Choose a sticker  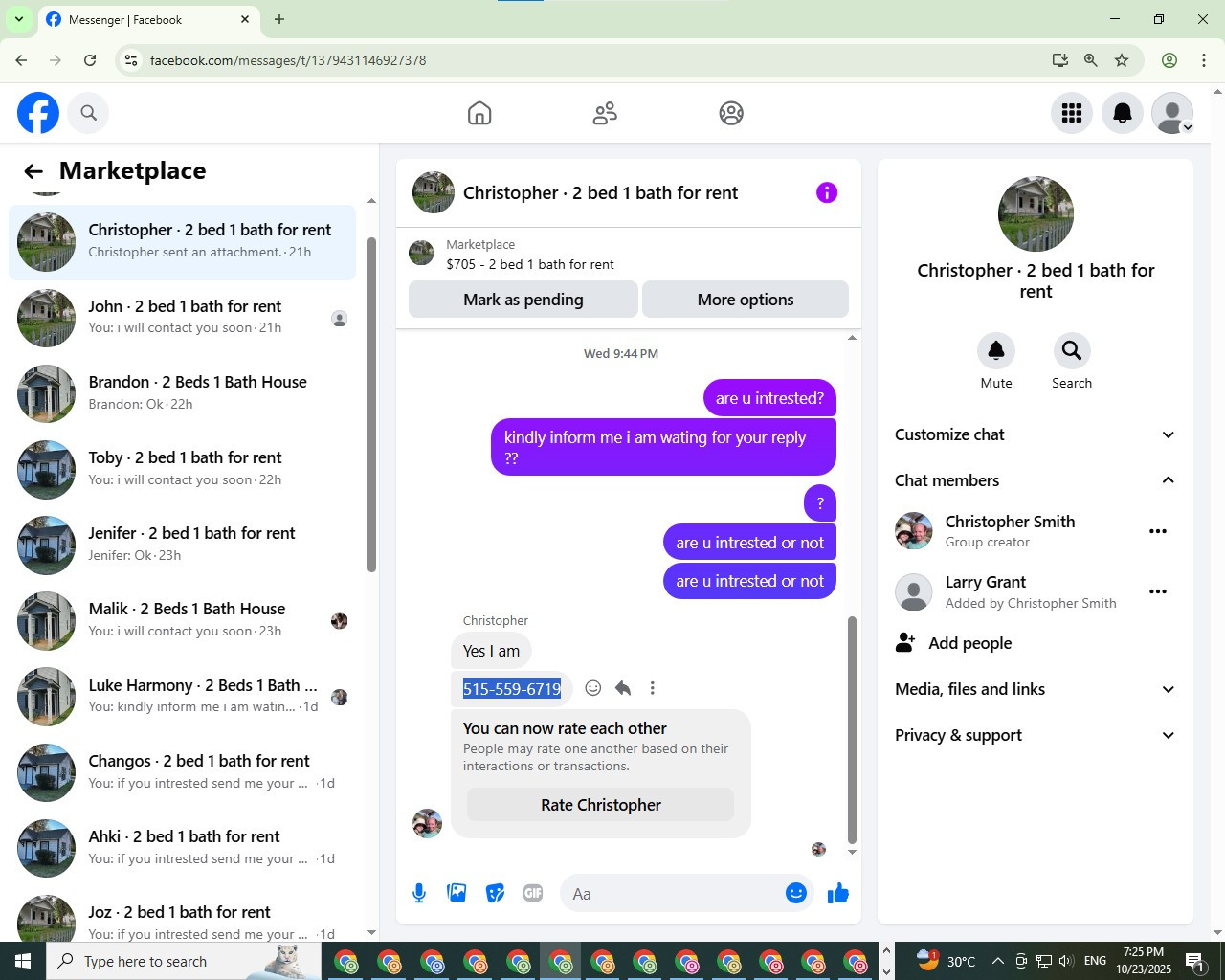click(x=495, y=894)
